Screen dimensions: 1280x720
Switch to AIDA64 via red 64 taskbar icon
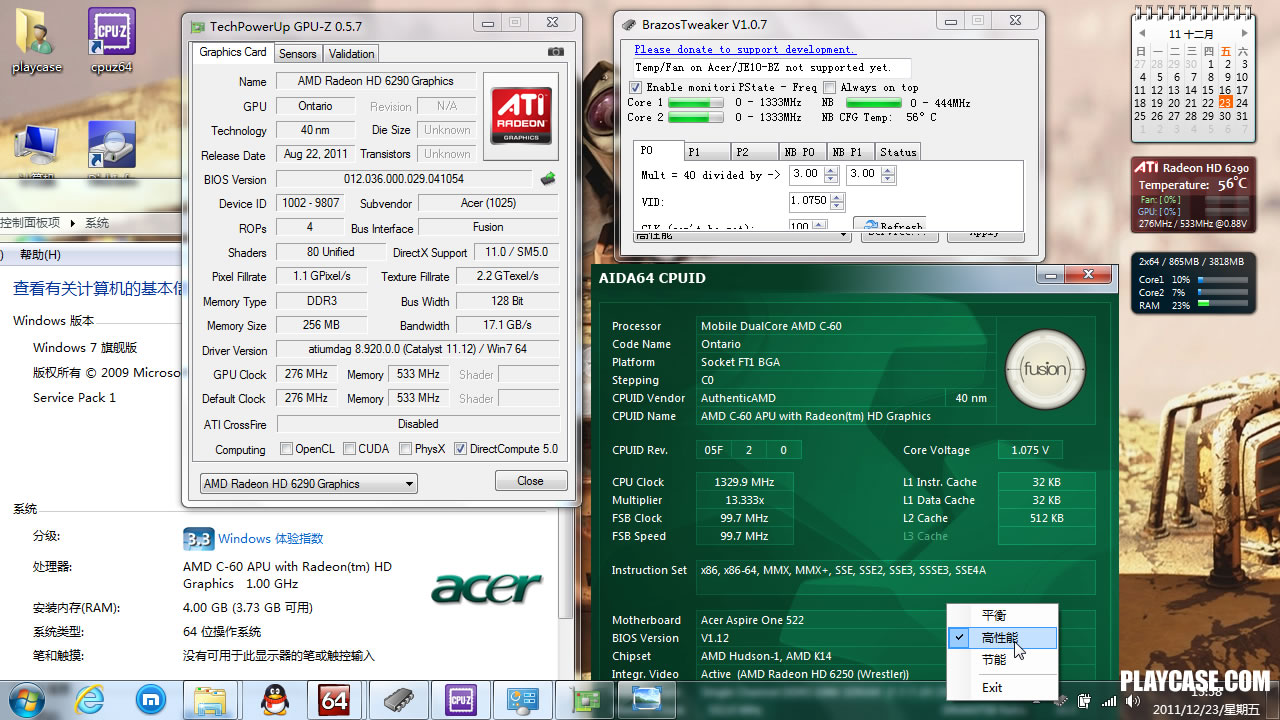334,699
